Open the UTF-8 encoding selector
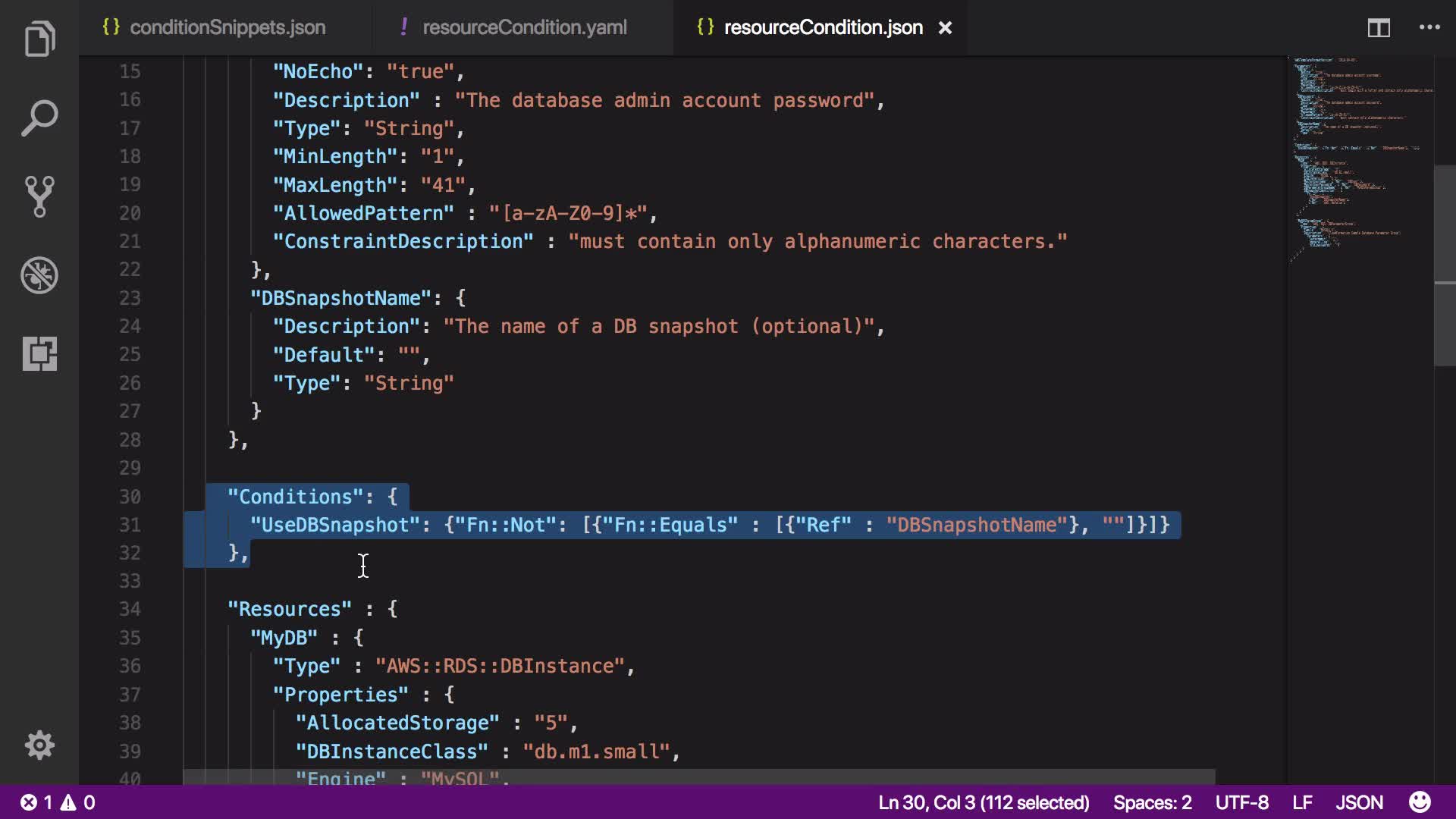This screenshot has width=1456, height=819. click(1241, 802)
